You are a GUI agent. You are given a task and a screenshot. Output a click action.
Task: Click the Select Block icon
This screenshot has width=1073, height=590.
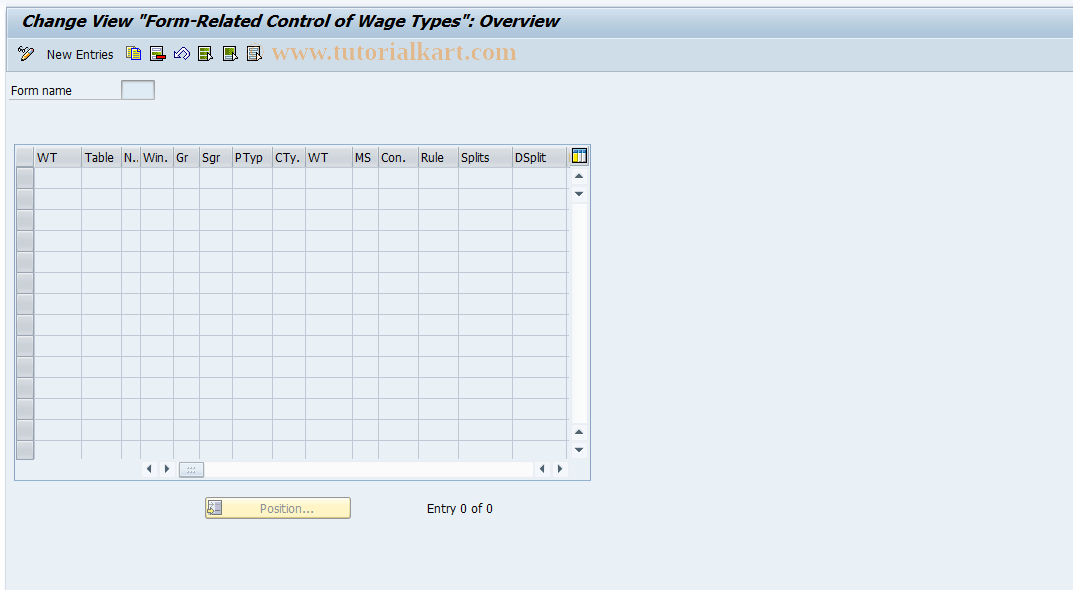230,53
